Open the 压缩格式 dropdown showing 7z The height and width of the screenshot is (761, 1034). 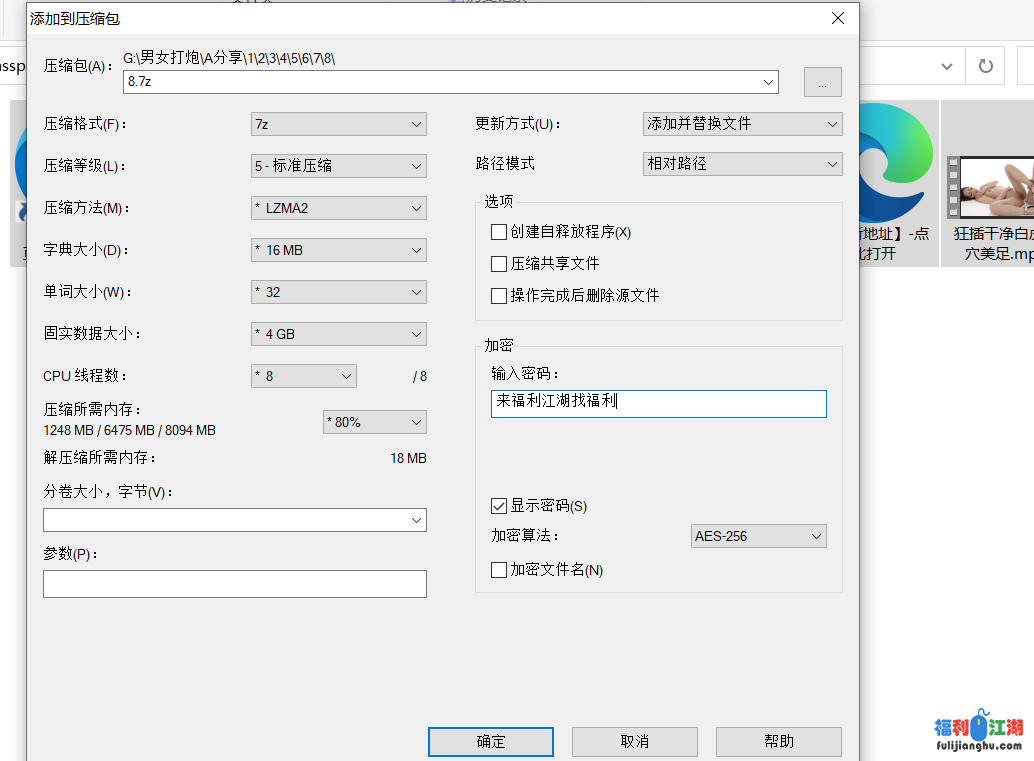tap(338, 124)
